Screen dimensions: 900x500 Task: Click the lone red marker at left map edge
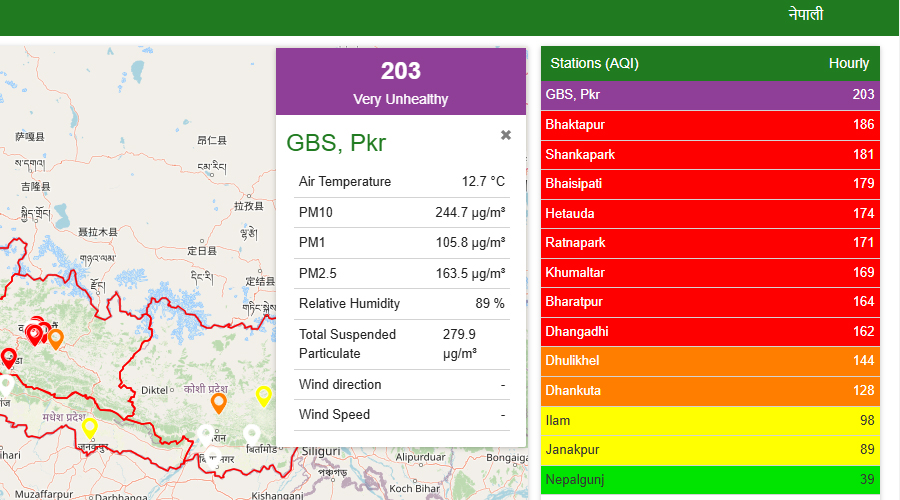point(9,357)
